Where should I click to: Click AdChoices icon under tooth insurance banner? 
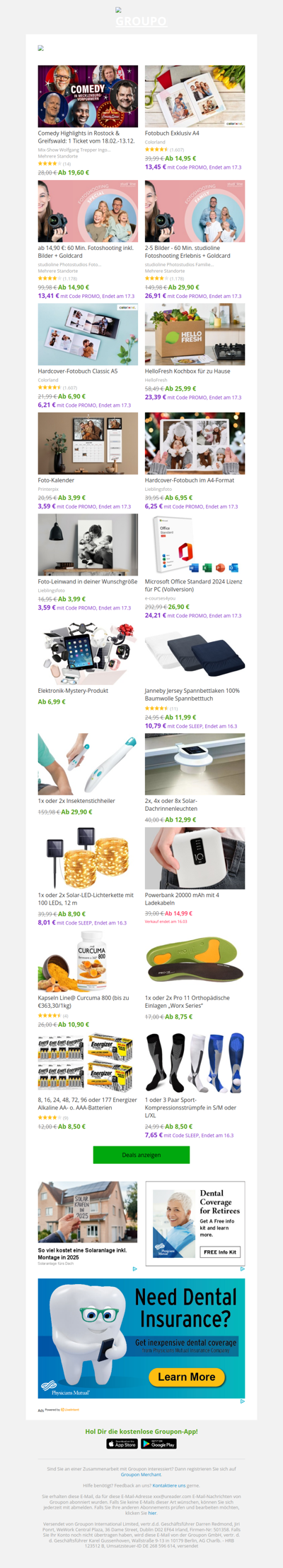pos(242,1401)
